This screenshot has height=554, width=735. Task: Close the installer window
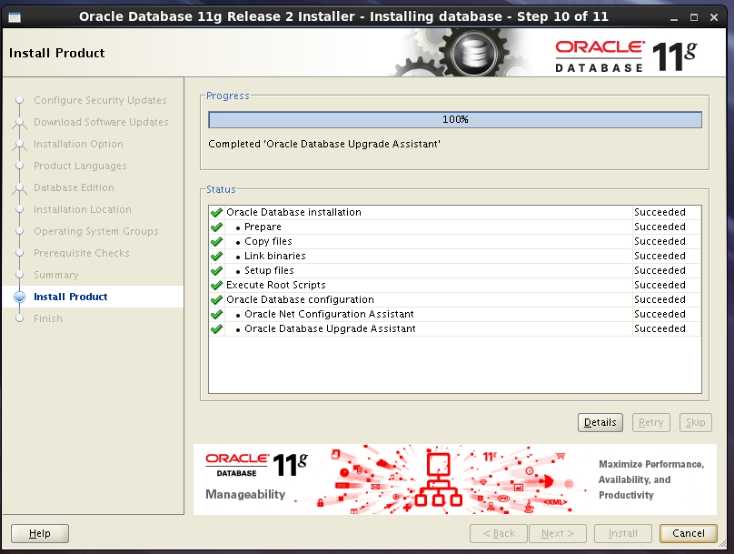coord(714,18)
